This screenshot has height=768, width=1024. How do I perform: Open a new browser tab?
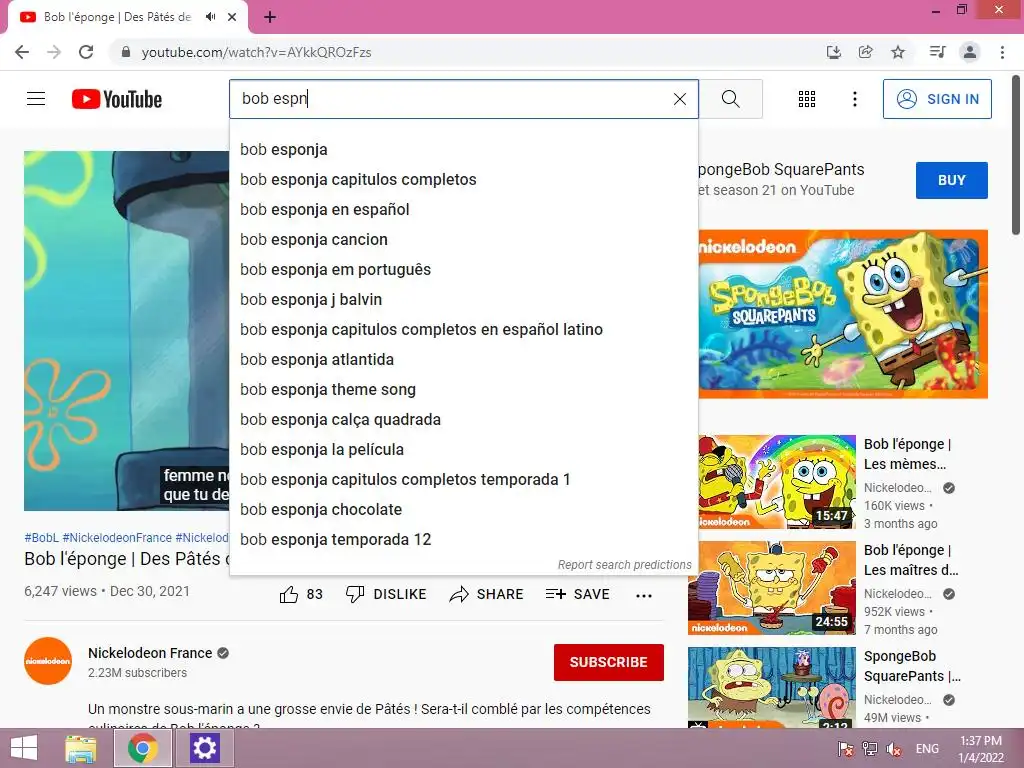point(270,17)
